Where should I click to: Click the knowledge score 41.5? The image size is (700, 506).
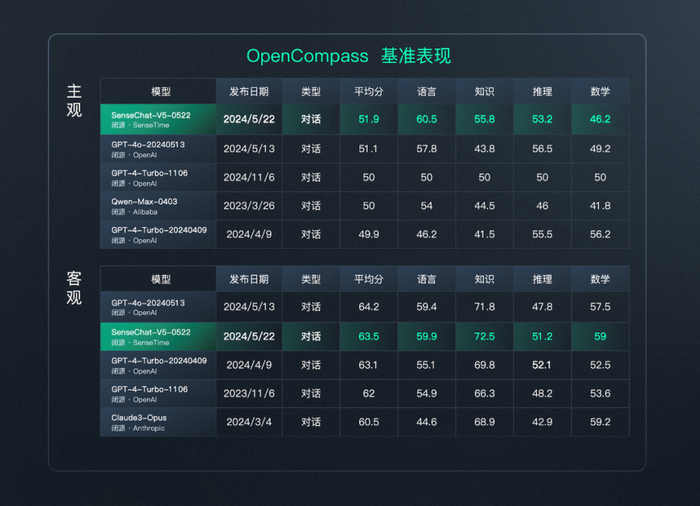484,234
